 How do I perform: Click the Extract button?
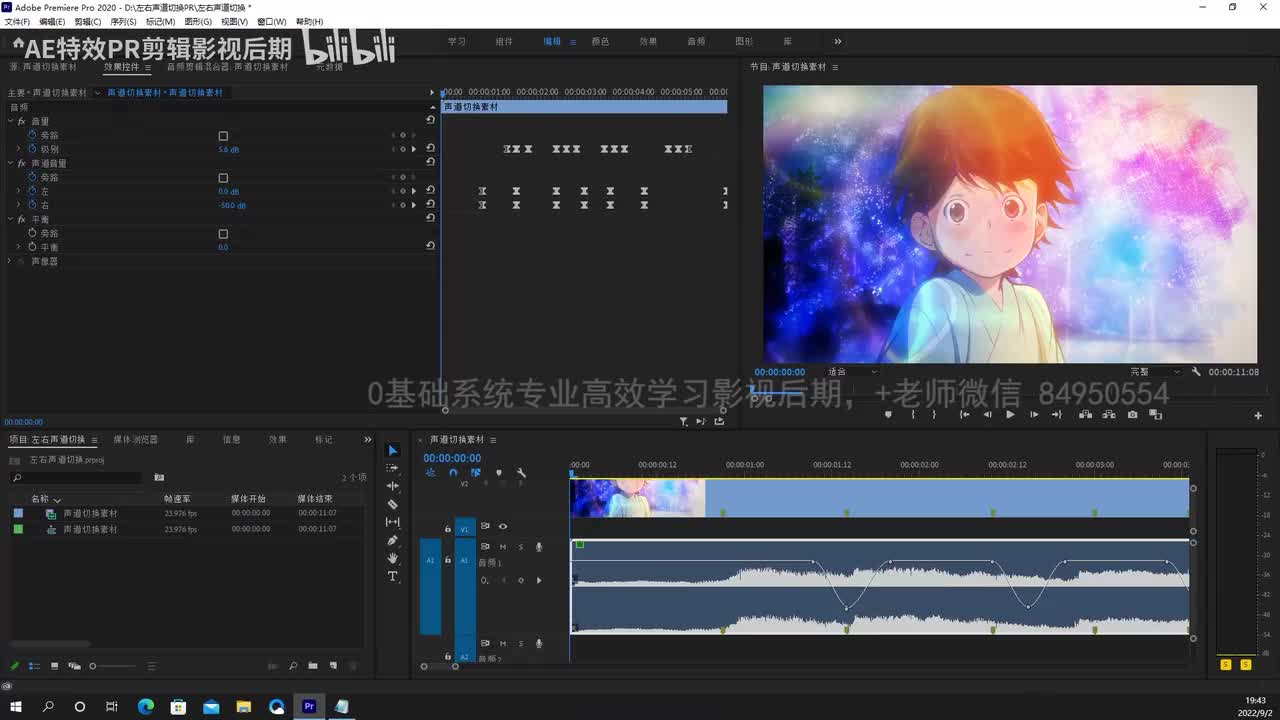point(1108,414)
